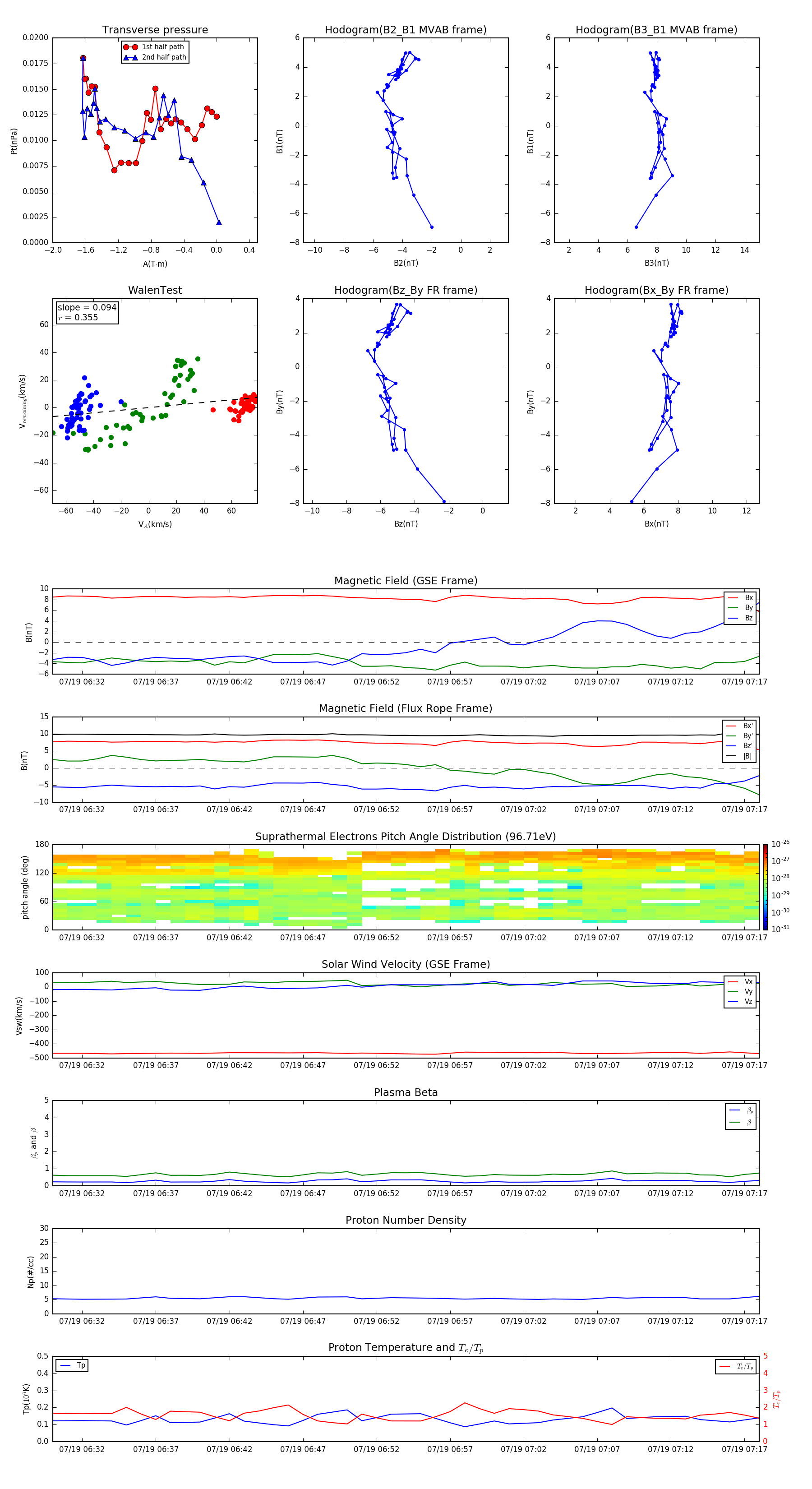
Task: Click the 'Transverse pressure' plot title
Action: click(x=155, y=29)
